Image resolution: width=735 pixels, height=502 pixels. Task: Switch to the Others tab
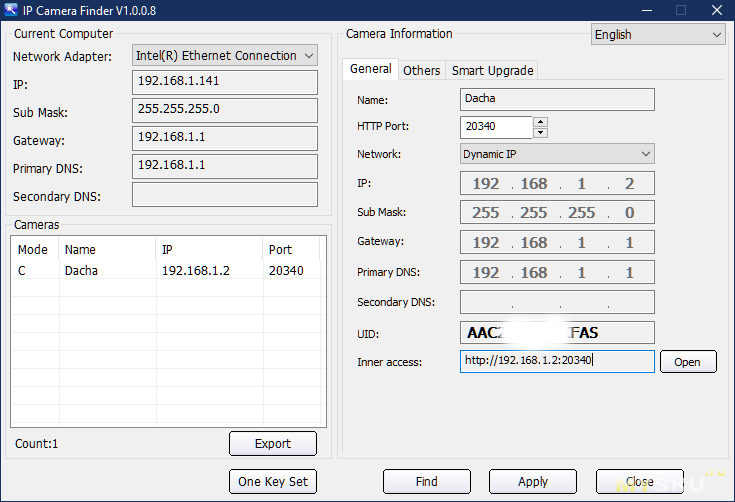coord(421,70)
